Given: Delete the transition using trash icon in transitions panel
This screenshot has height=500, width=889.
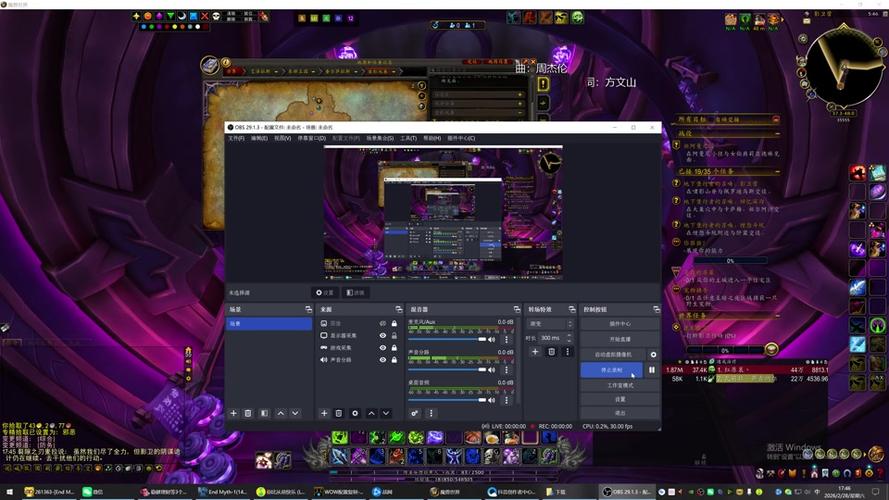Looking at the screenshot, I should click(x=551, y=351).
